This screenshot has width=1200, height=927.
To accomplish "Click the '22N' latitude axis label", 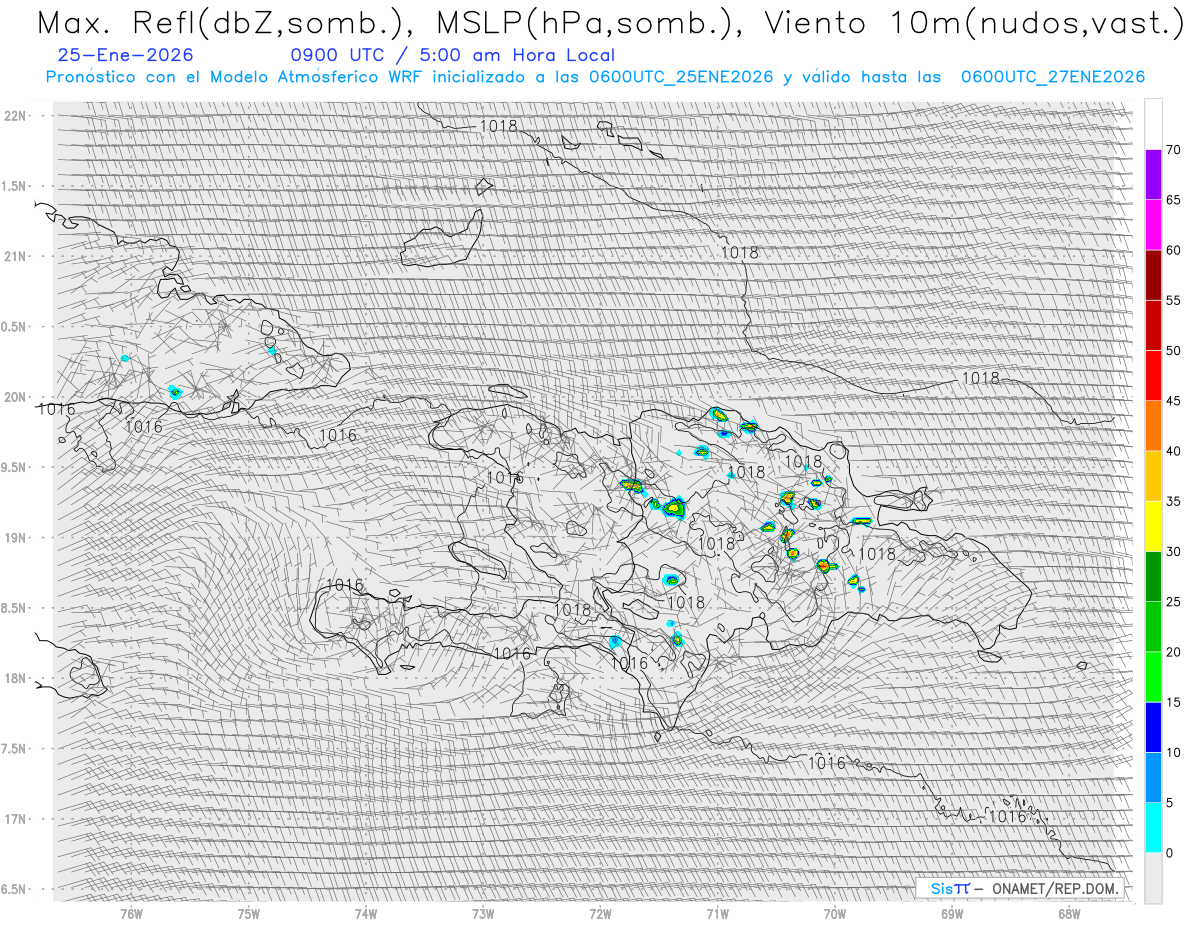I will (x=15, y=115).
